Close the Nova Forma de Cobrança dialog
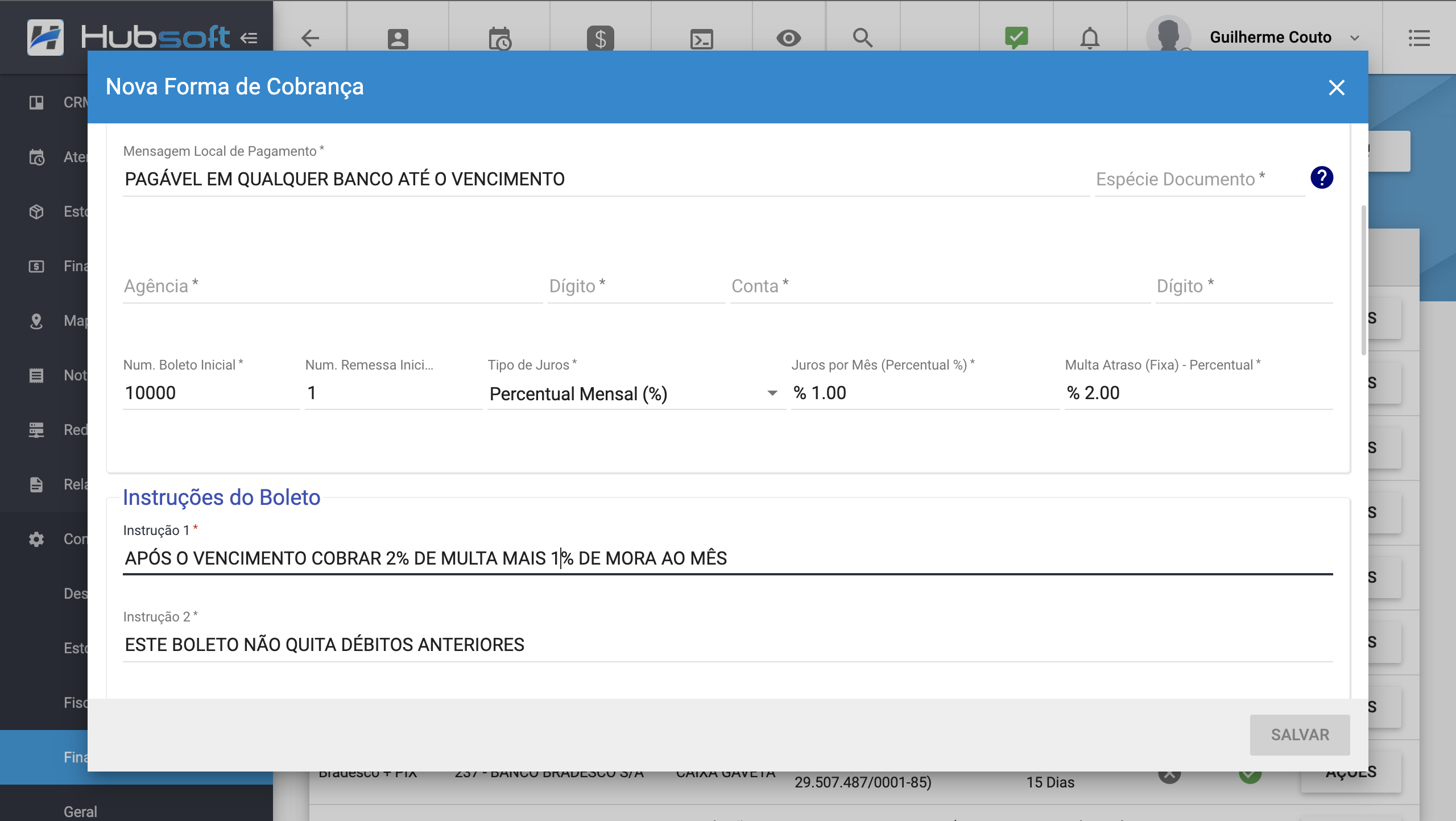Image resolution: width=1456 pixels, height=821 pixels. [x=1337, y=88]
